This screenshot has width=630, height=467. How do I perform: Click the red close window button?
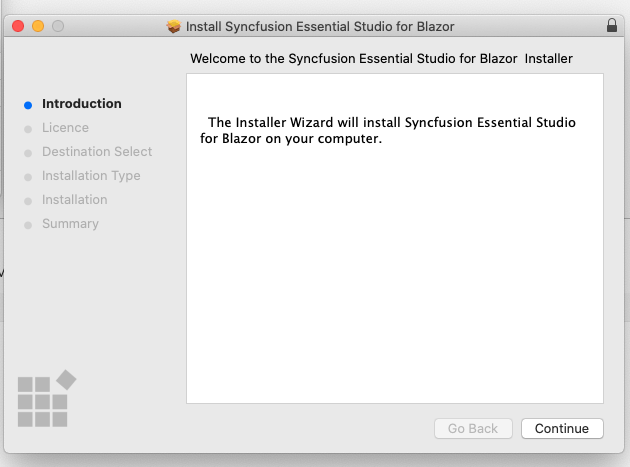click(18, 25)
